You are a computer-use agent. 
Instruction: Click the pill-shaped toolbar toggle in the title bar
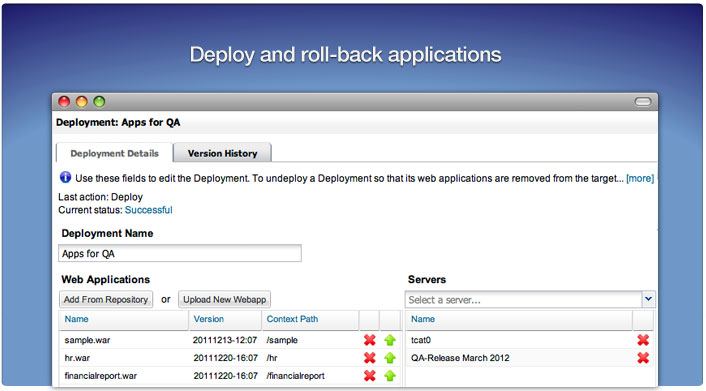click(643, 102)
